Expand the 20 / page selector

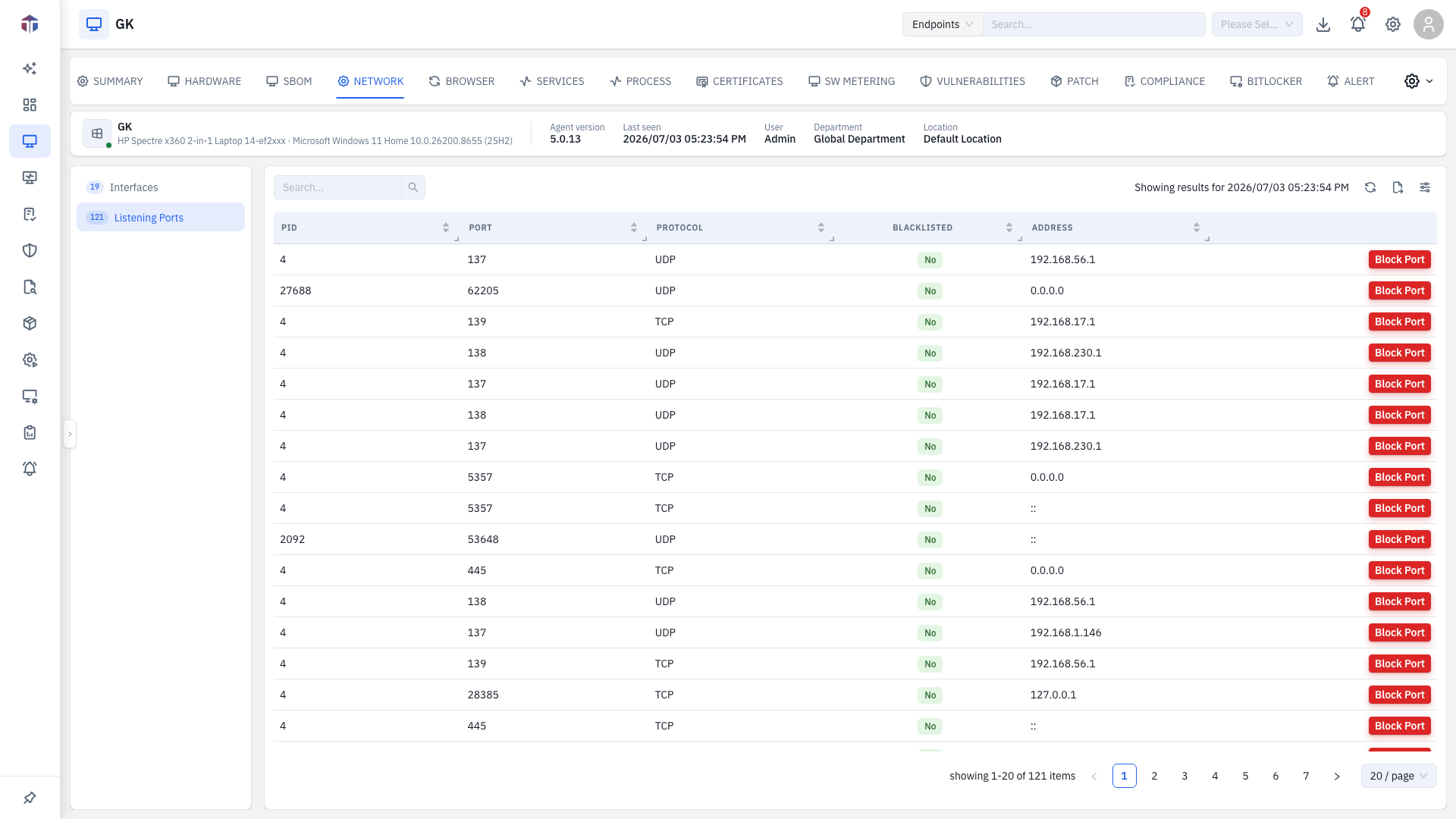(x=1398, y=776)
